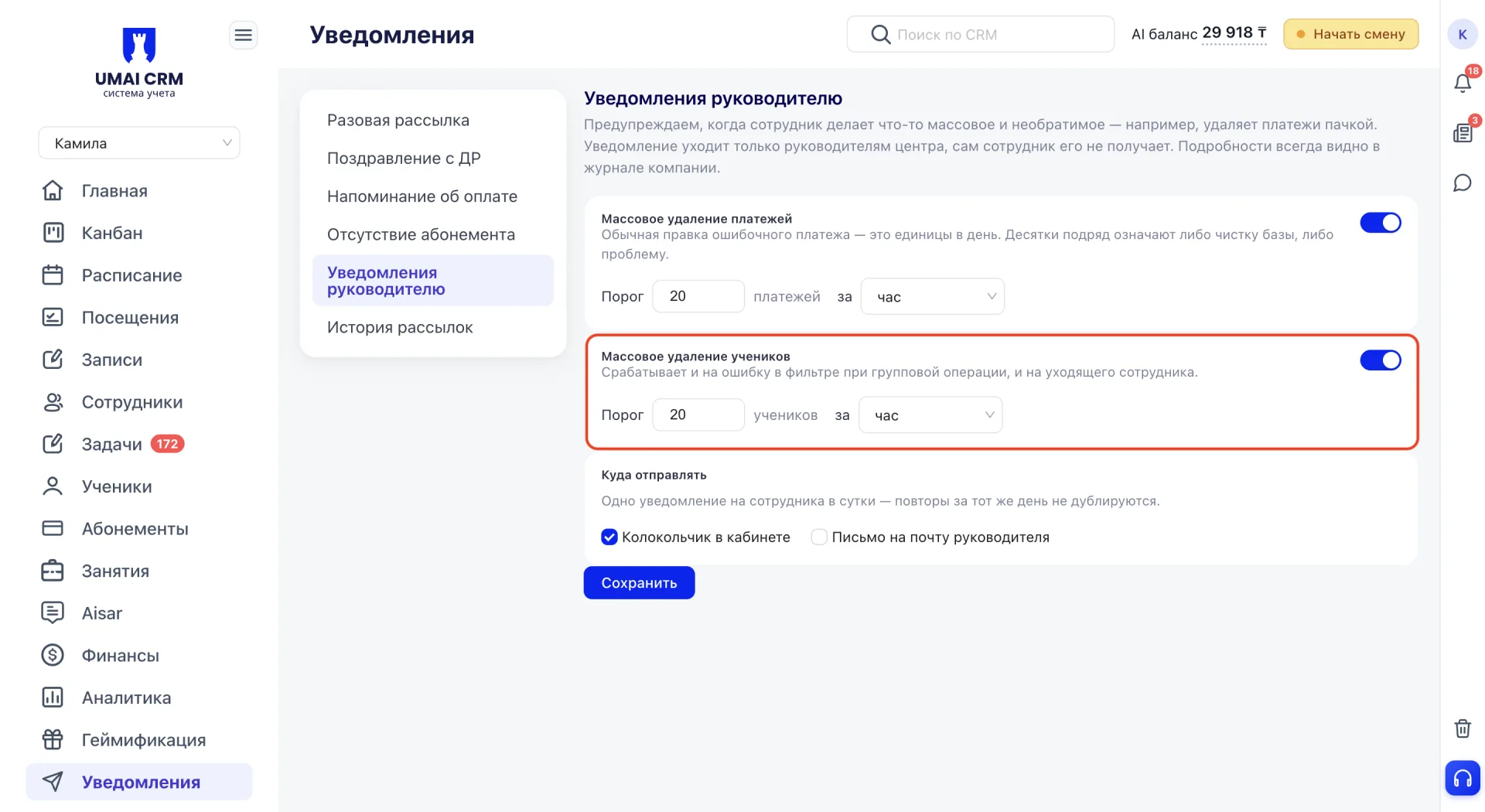Open Напоминание об оплате section
1485x812 pixels.
(422, 196)
